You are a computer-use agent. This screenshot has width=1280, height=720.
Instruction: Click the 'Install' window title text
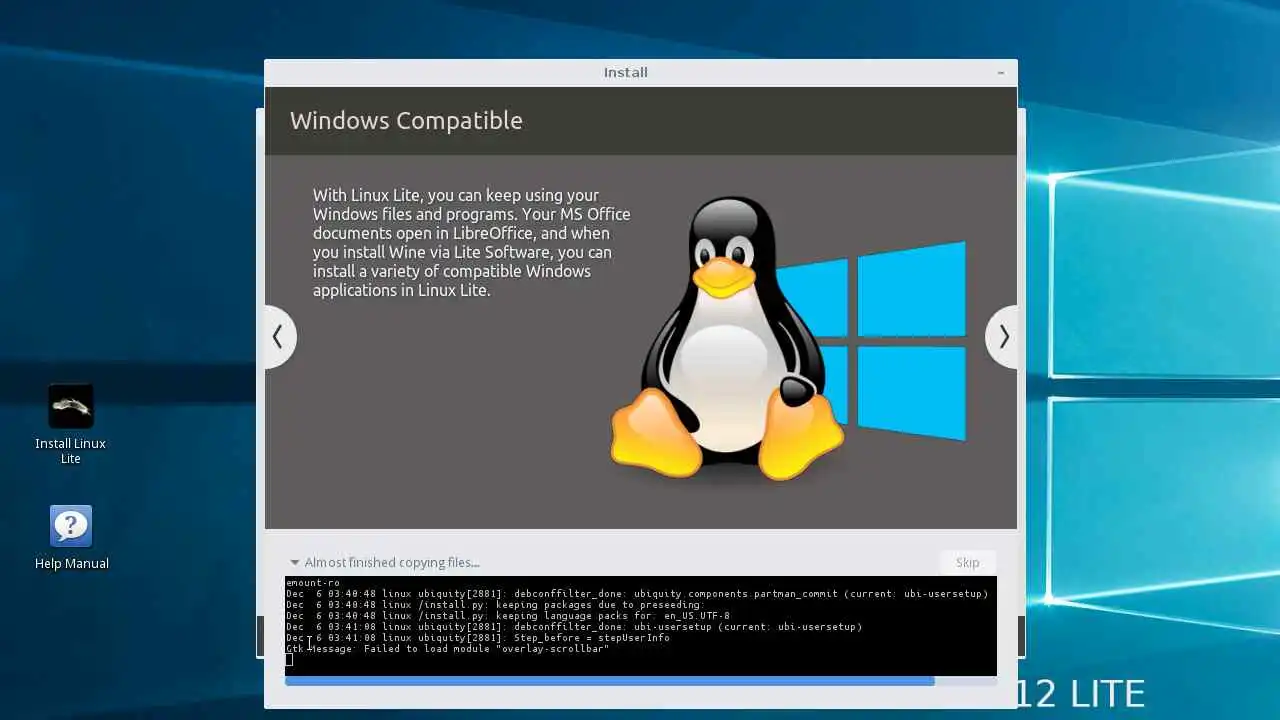point(626,72)
